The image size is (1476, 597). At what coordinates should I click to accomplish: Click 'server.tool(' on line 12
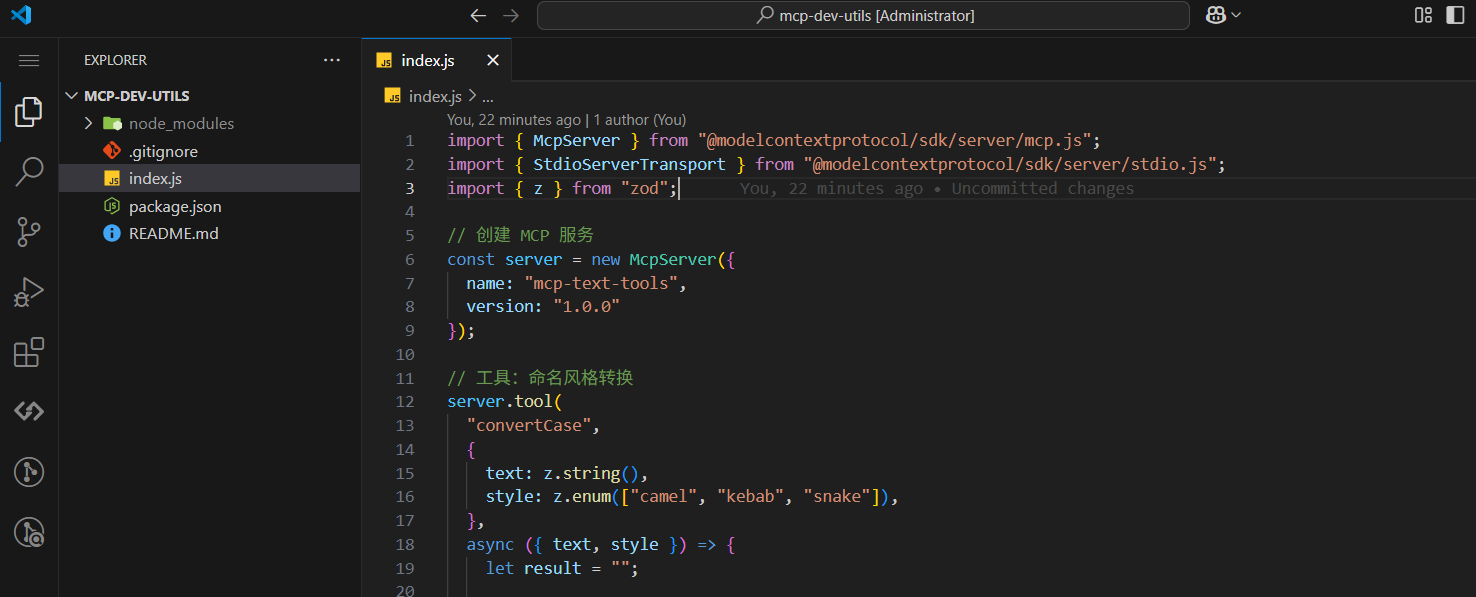(505, 401)
